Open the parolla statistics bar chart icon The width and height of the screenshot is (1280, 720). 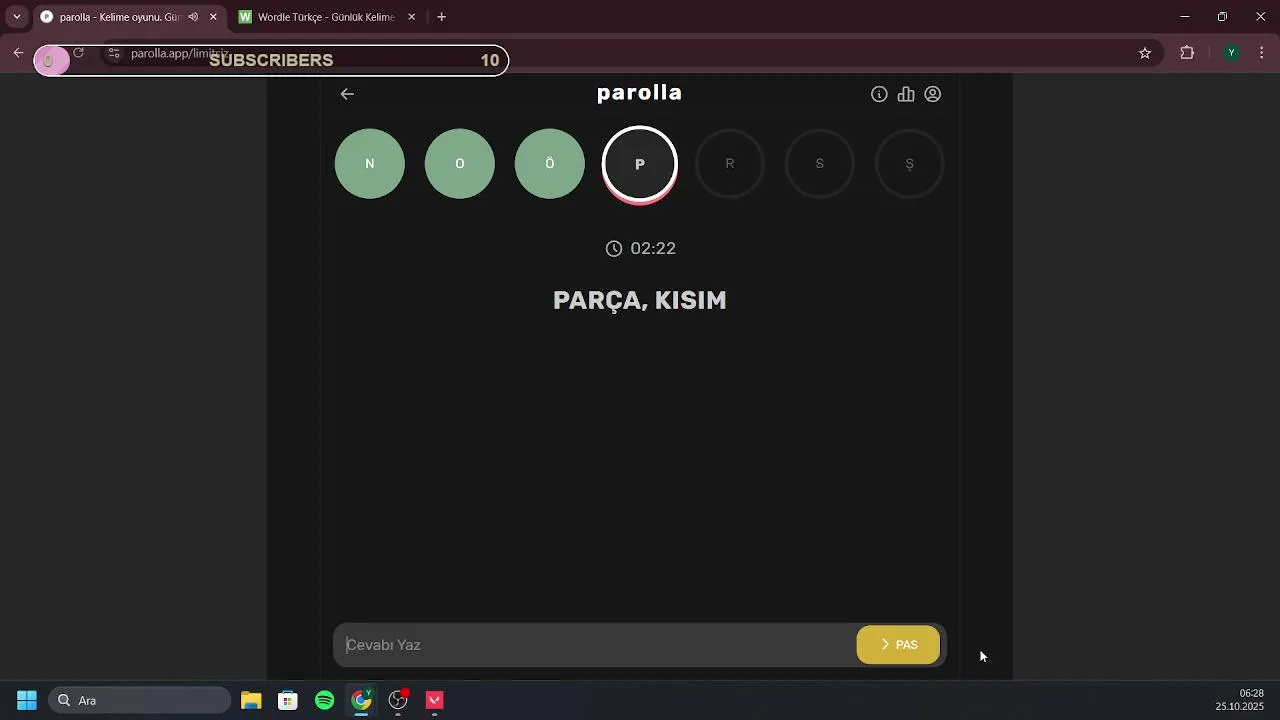(x=906, y=94)
